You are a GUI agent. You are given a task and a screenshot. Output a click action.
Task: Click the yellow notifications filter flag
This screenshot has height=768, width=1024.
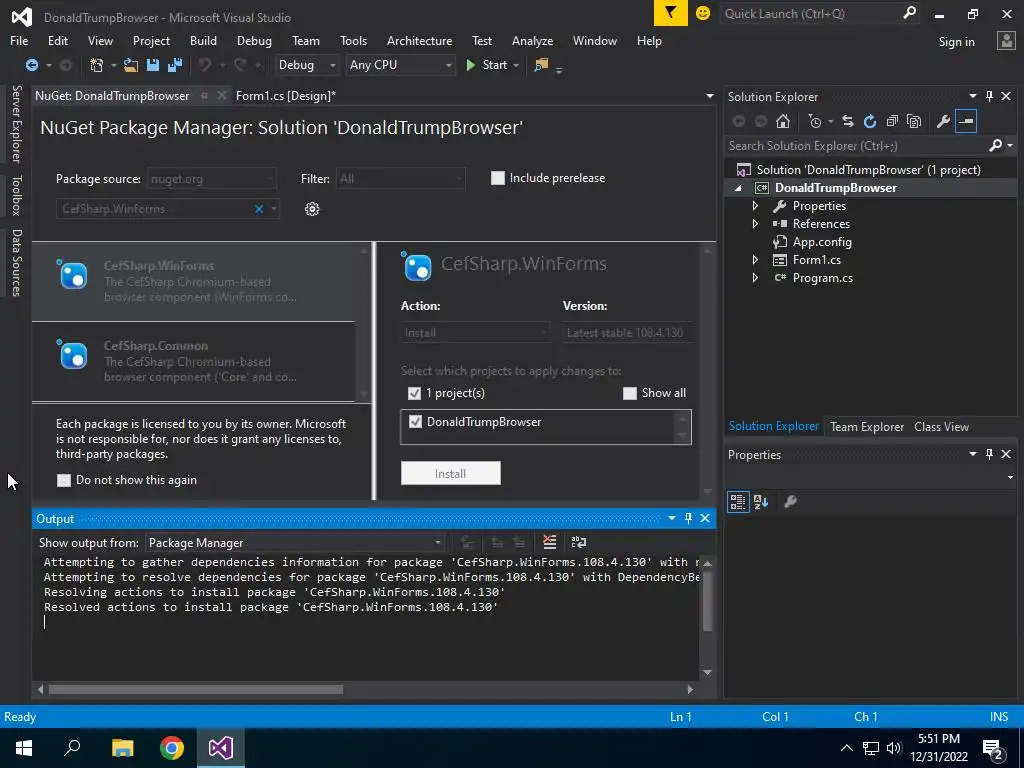pos(671,13)
